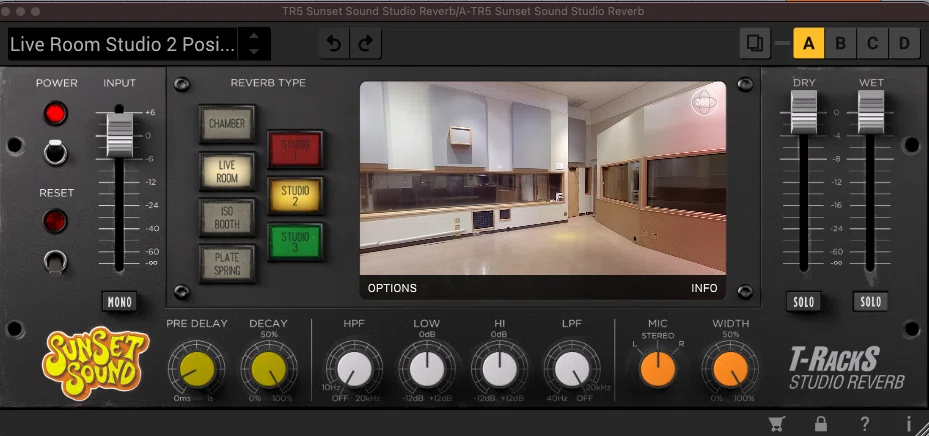
Task: Click the DECAY knob
Action: 269,369
